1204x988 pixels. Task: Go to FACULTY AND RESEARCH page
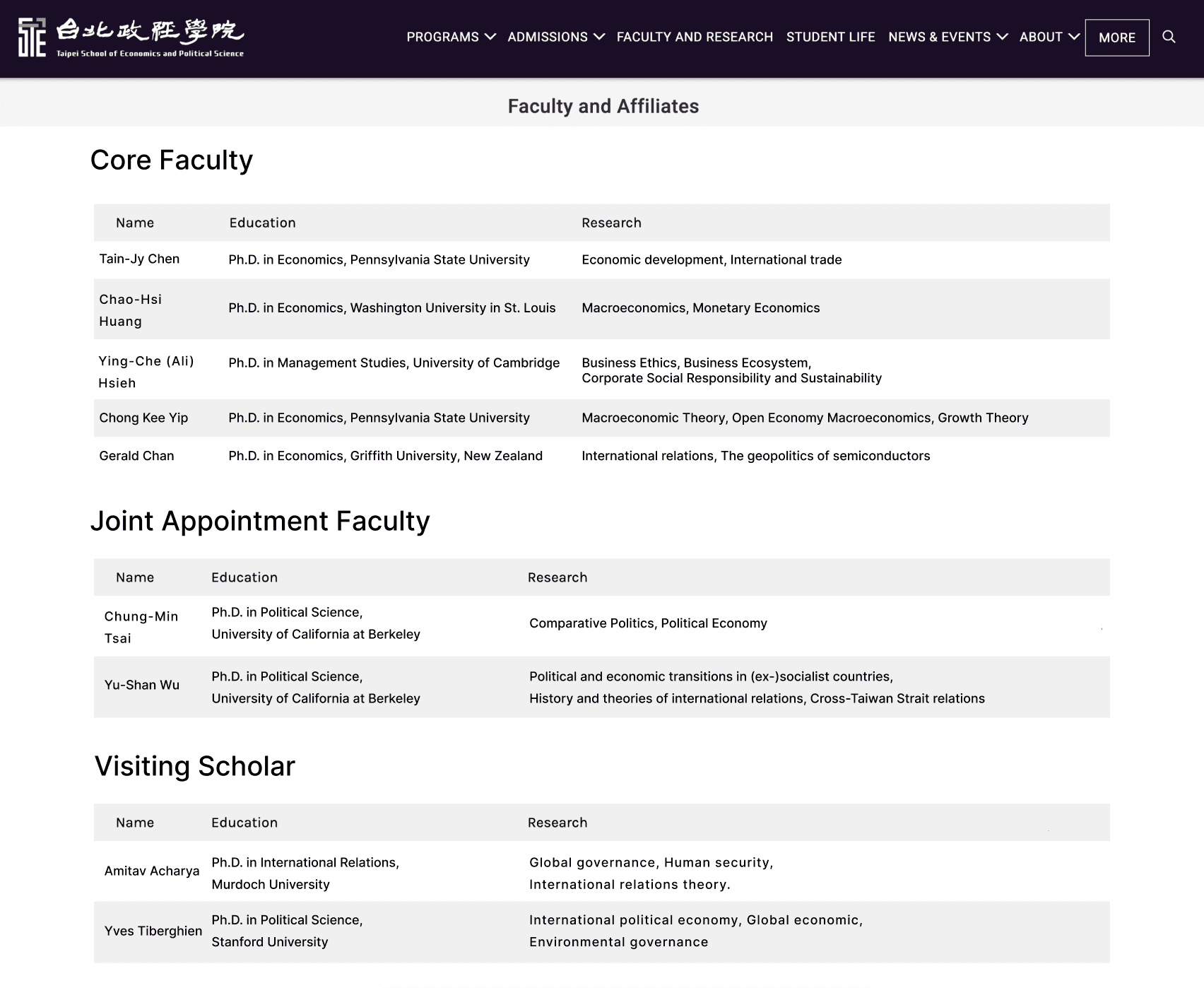[695, 37]
